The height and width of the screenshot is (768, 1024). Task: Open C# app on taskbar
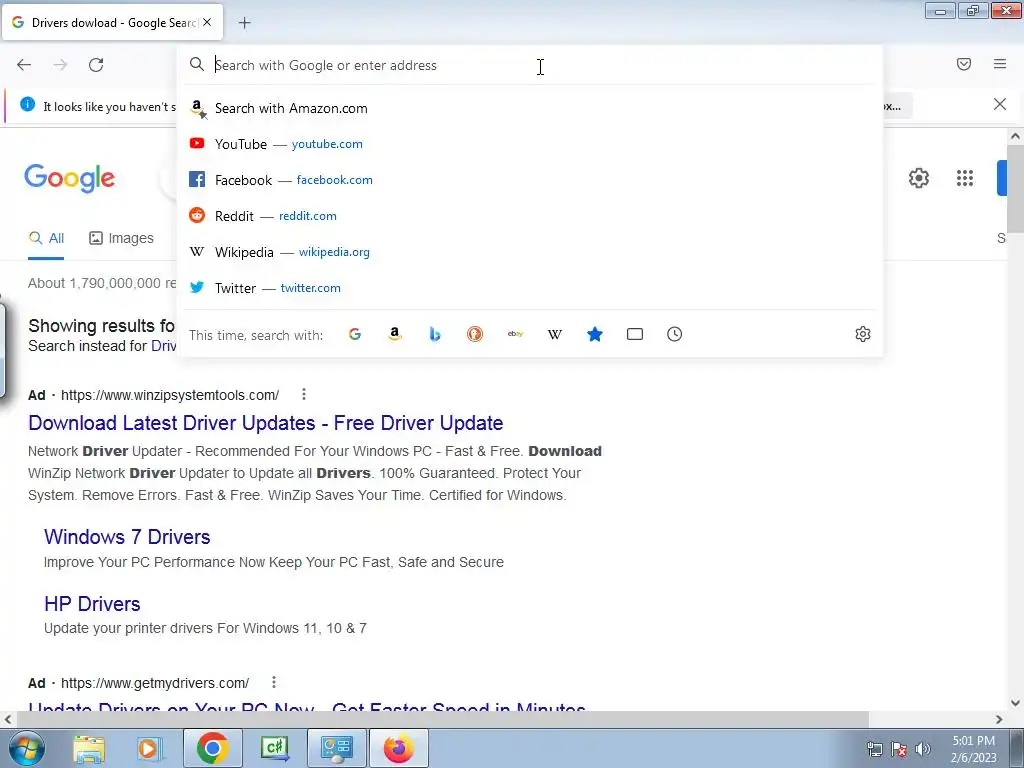(274, 748)
